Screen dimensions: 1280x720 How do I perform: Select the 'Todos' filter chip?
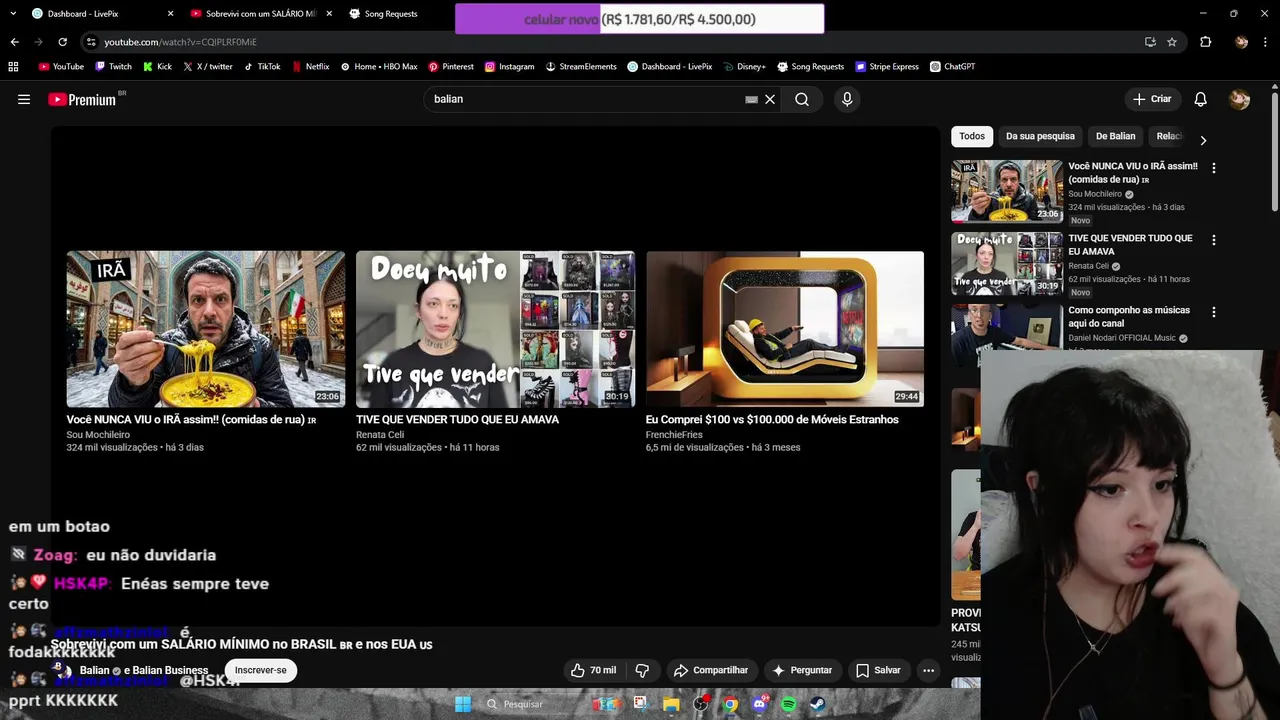point(972,136)
